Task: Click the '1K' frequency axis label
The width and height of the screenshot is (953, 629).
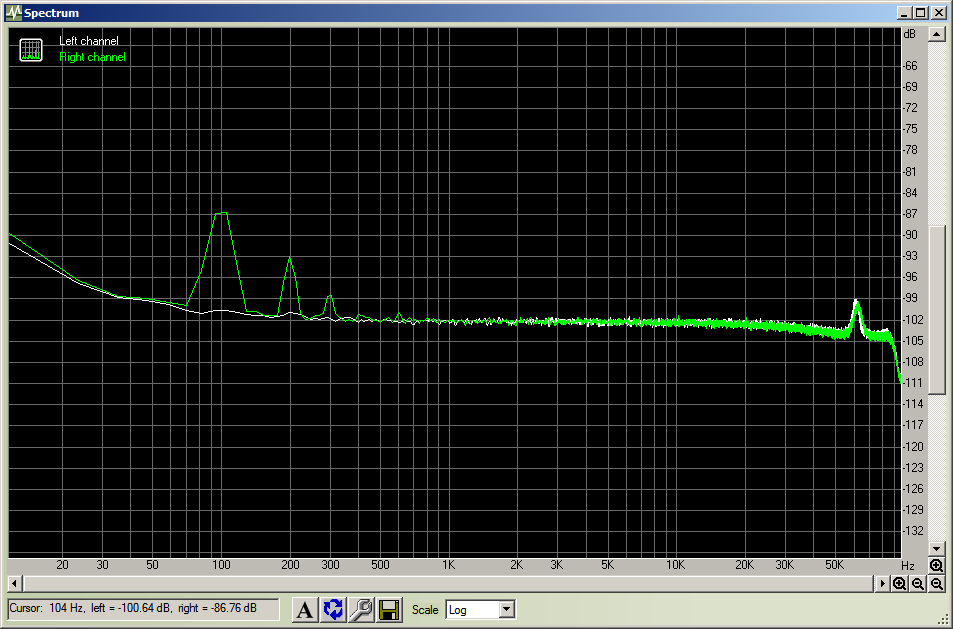Action: coord(449,565)
